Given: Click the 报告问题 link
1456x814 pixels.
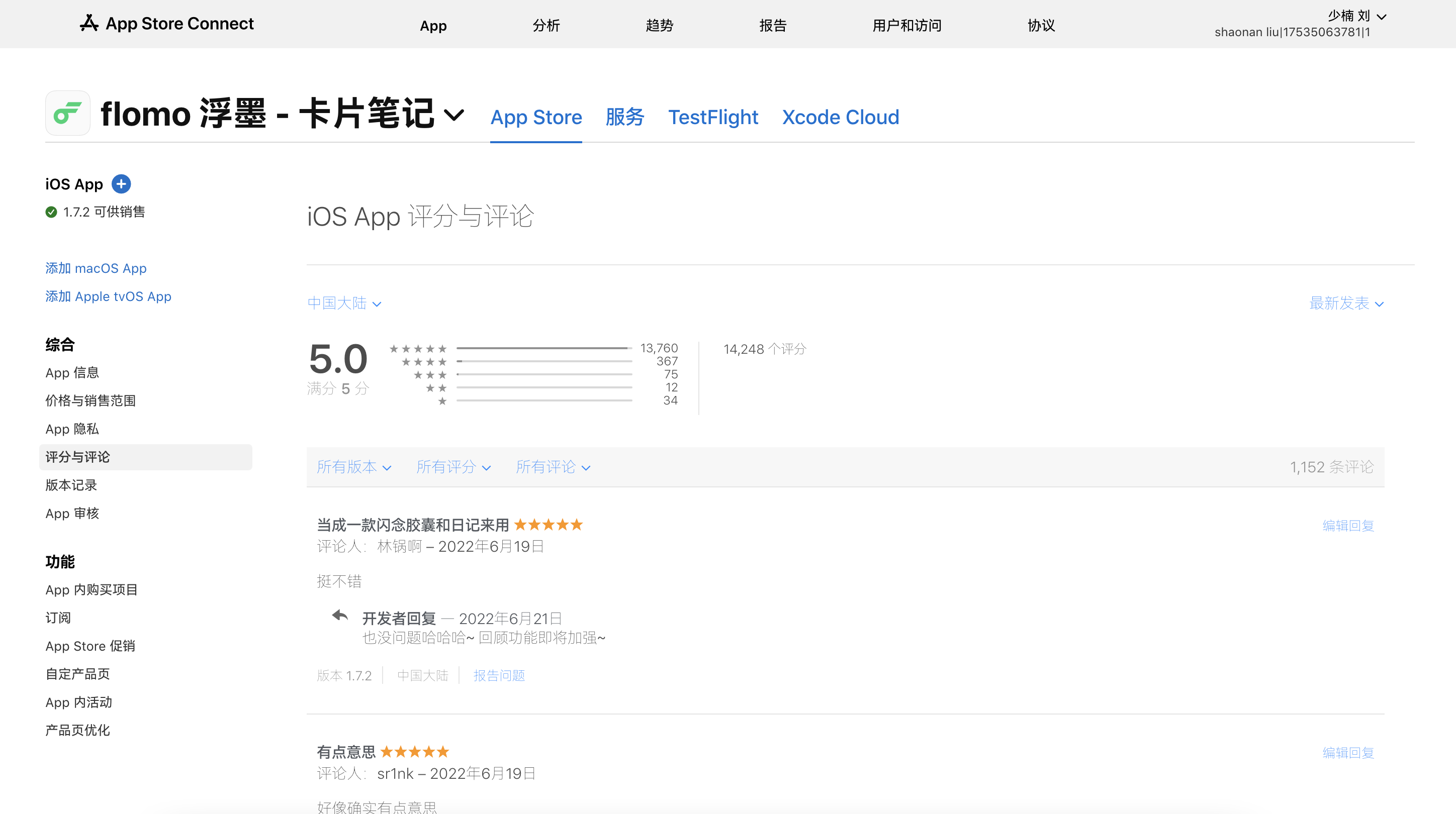Looking at the screenshot, I should click(499, 676).
